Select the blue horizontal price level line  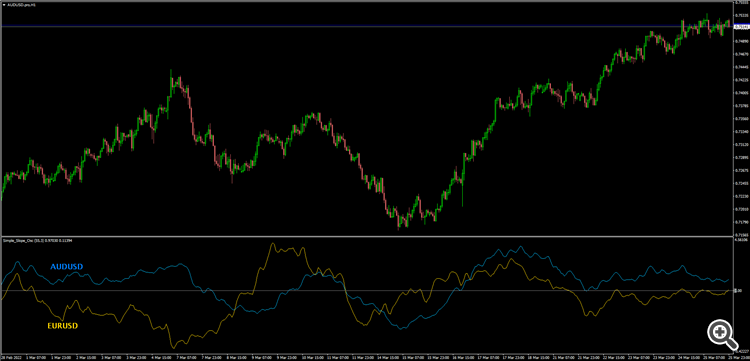pos(366,26)
